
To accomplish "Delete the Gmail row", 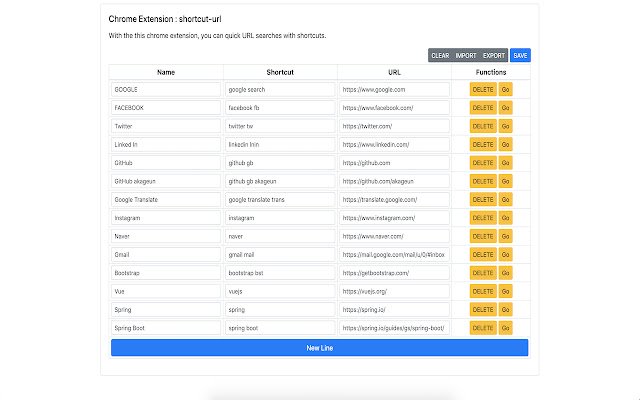I will [x=483, y=255].
